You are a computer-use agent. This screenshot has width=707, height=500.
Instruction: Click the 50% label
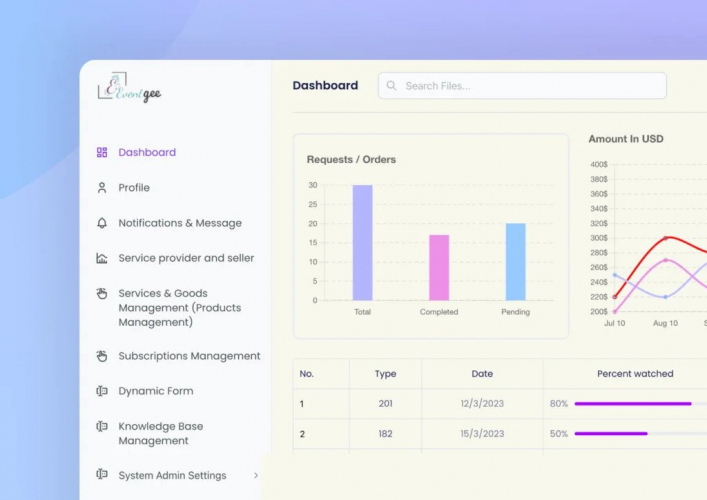coord(559,434)
